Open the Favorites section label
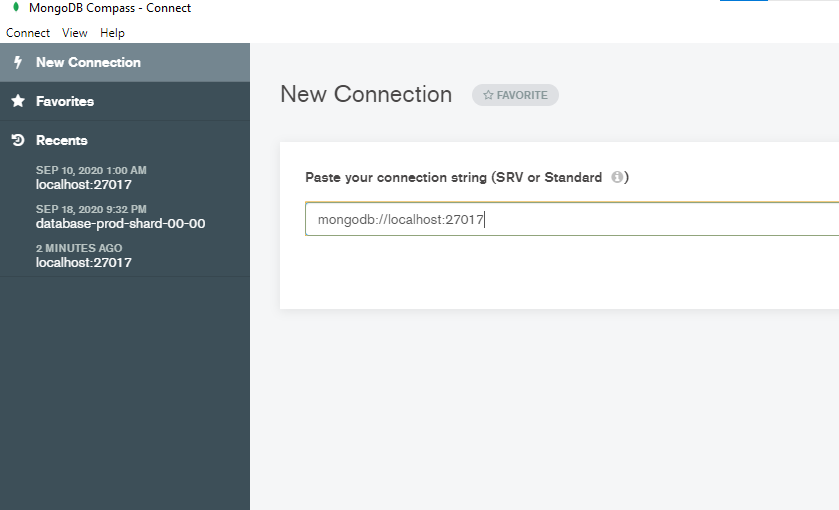The height and width of the screenshot is (510, 839). [x=65, y=101]
